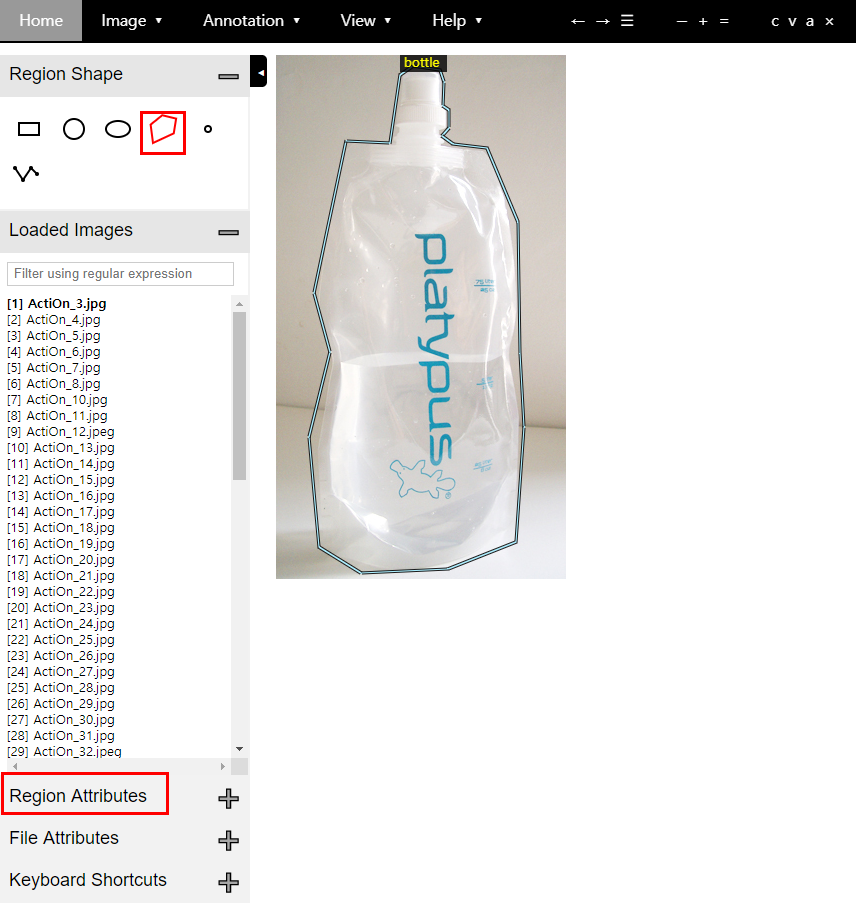Toggle image list icon in toolbar
This screenshot has height=908, width=856.
coord(627,21)
